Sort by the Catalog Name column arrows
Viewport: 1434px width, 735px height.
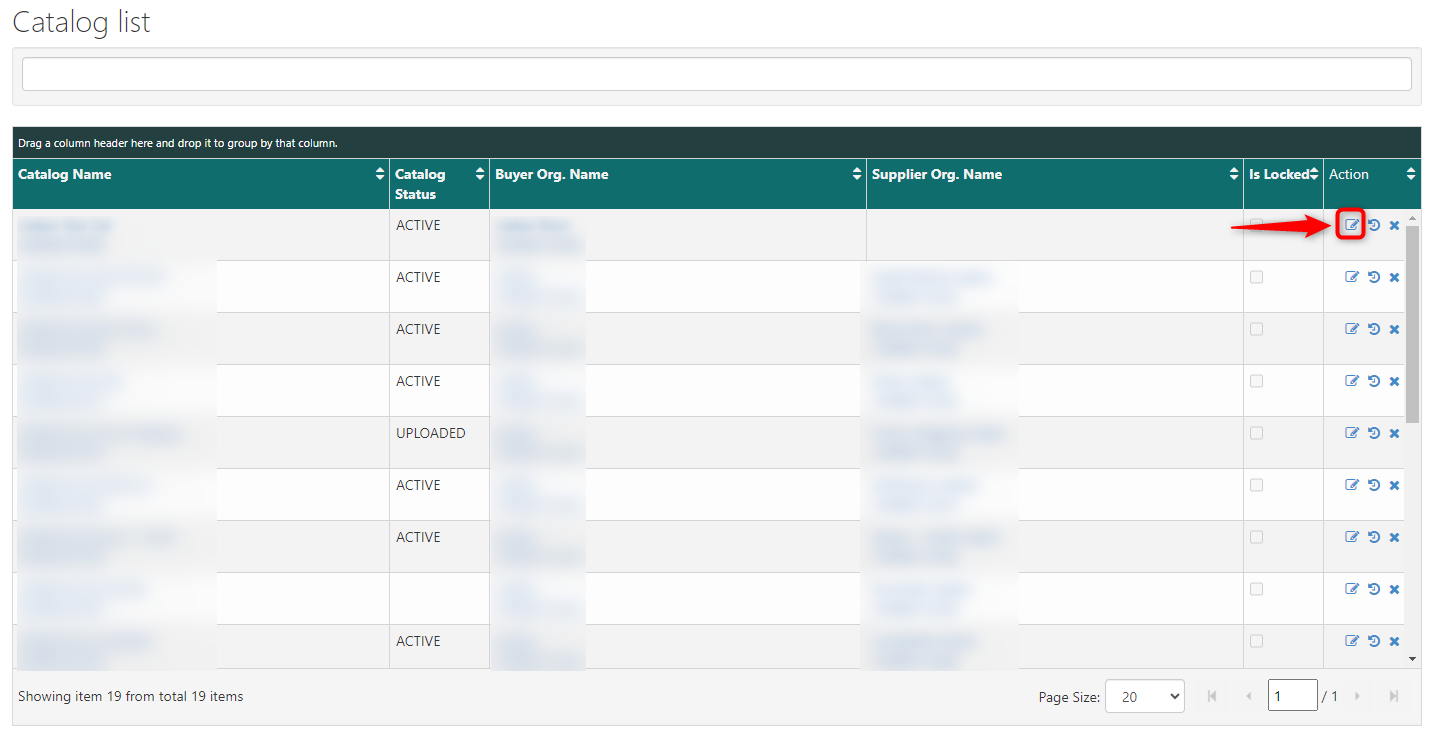coord(380,174)
